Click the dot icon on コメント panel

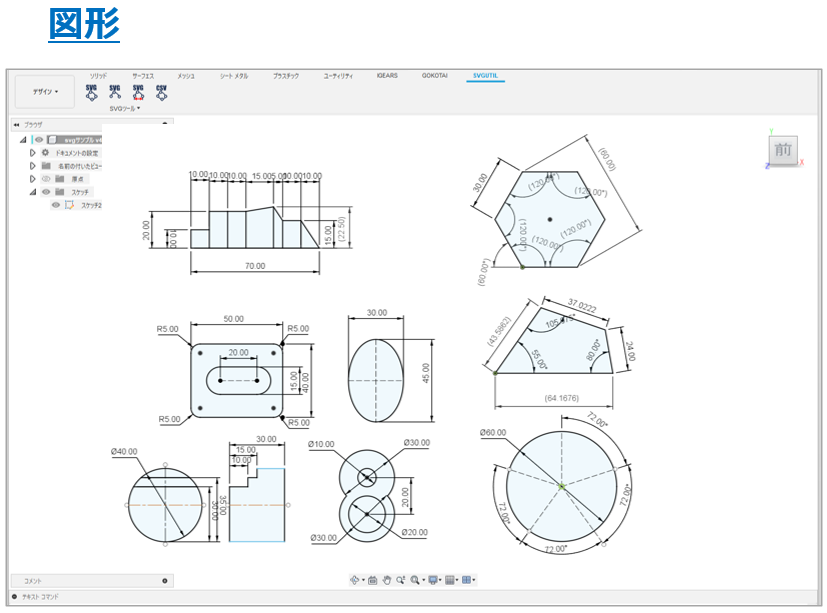point(165,581)
